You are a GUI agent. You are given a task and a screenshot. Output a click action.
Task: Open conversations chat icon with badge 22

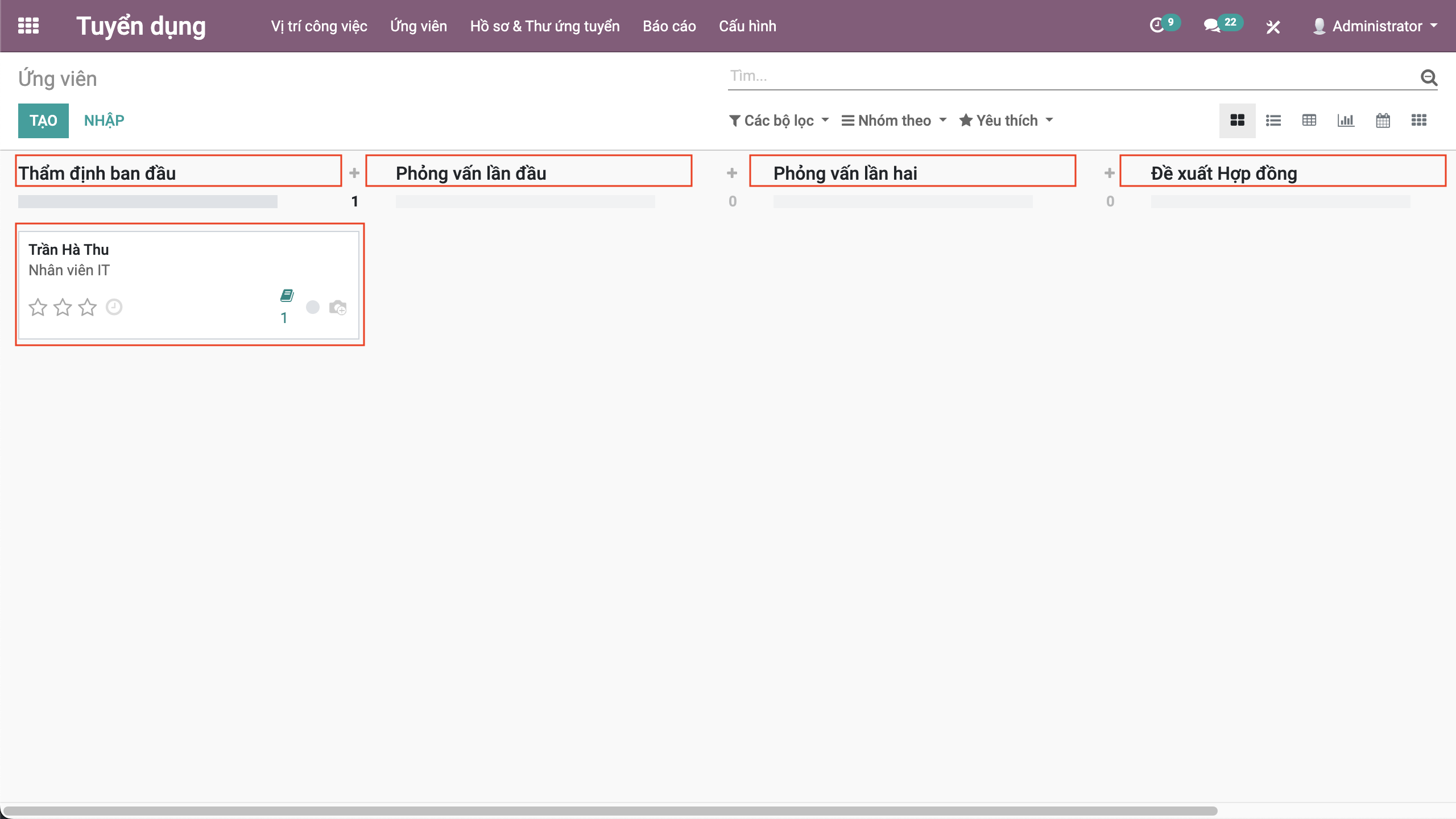click(x=1211, y=26)
